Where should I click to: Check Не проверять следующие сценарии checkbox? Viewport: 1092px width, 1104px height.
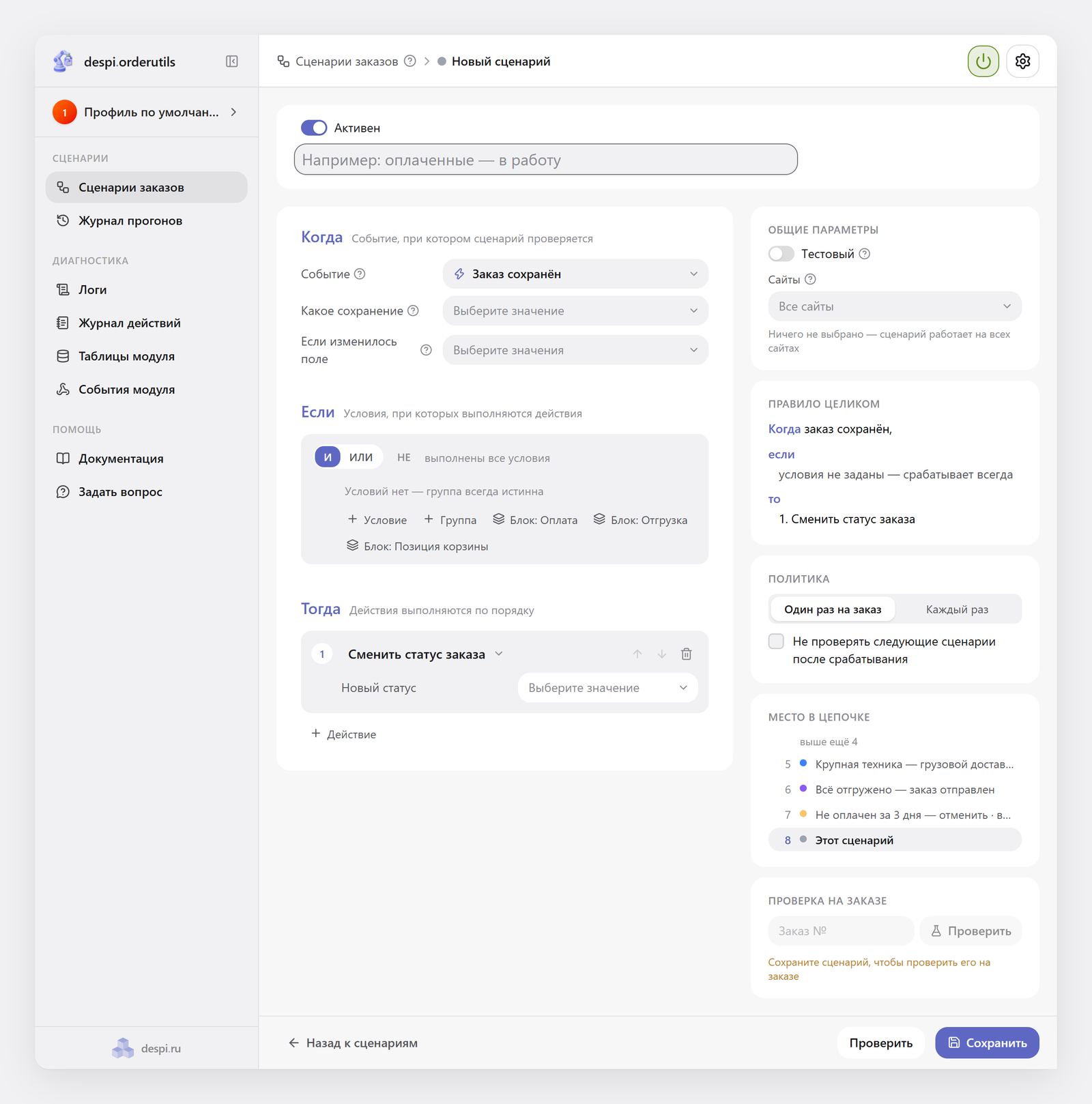[776, 641]
